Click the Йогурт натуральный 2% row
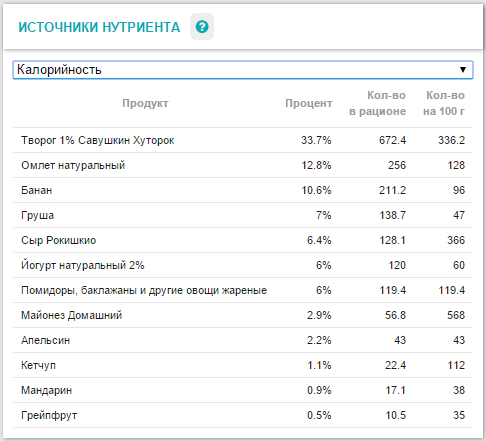Viewport: 486px width, 441px height. click(243, 265)
